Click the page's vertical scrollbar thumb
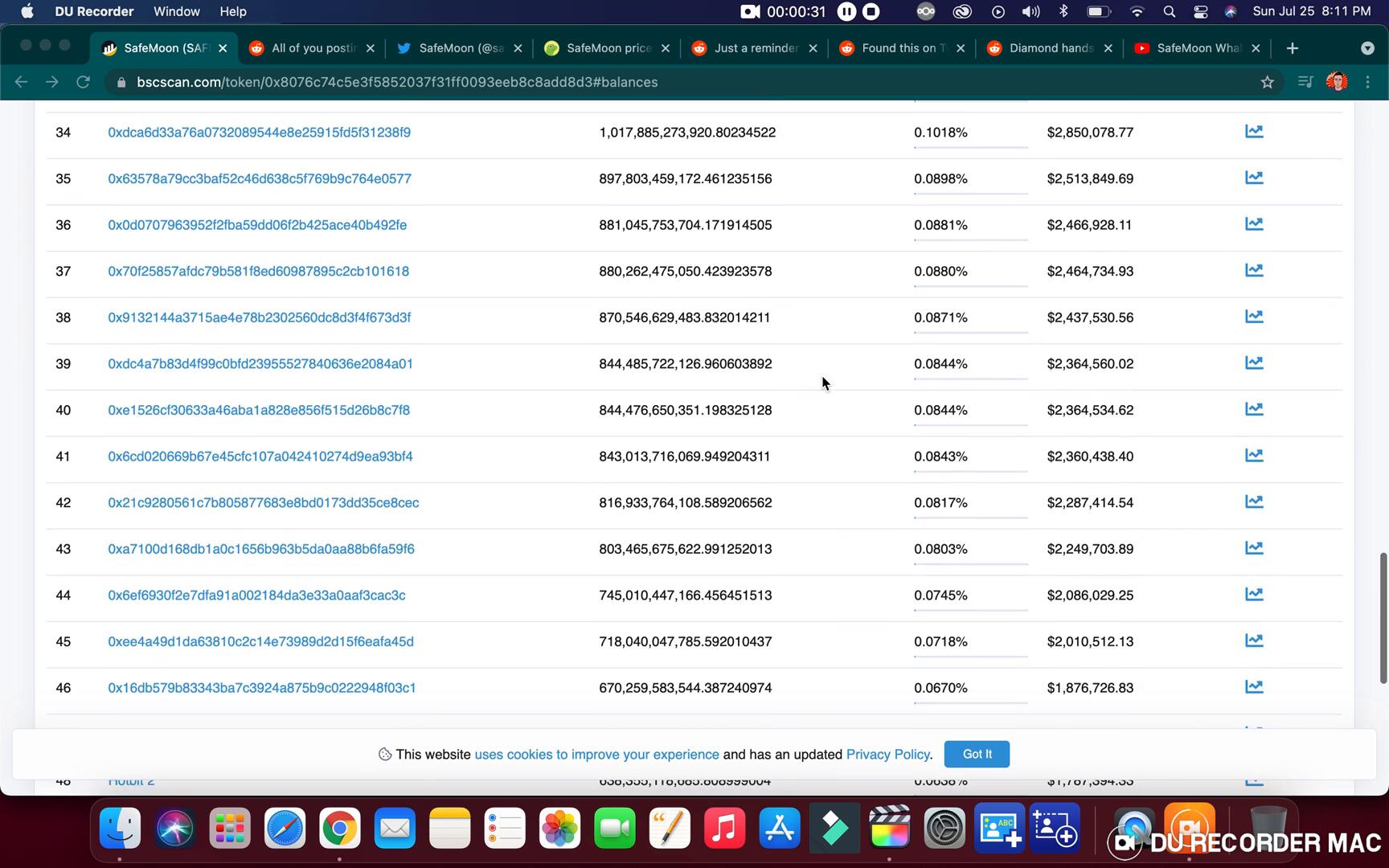 coord(1383,617)
